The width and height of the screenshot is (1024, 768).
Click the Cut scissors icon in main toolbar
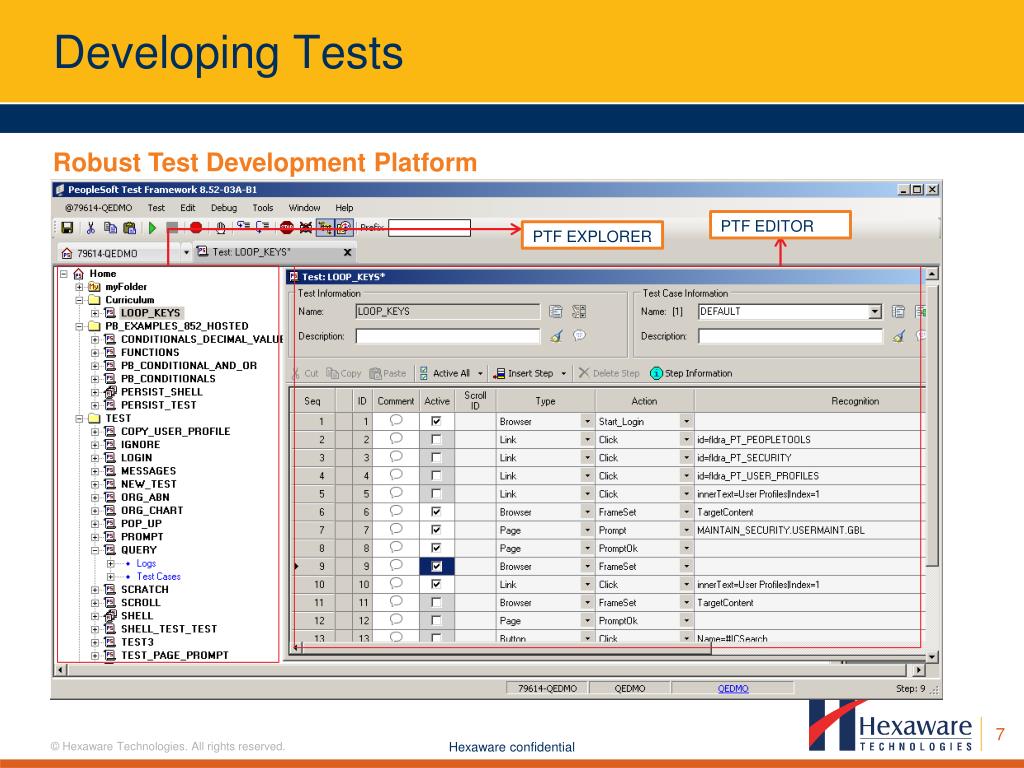(90, 227)
